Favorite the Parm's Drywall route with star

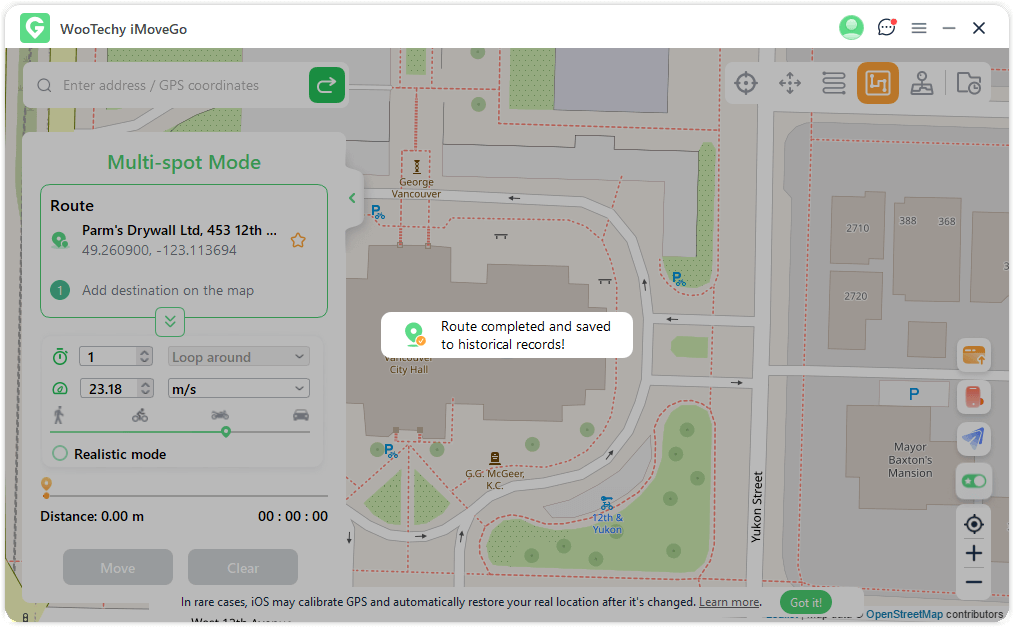[297, 240]
